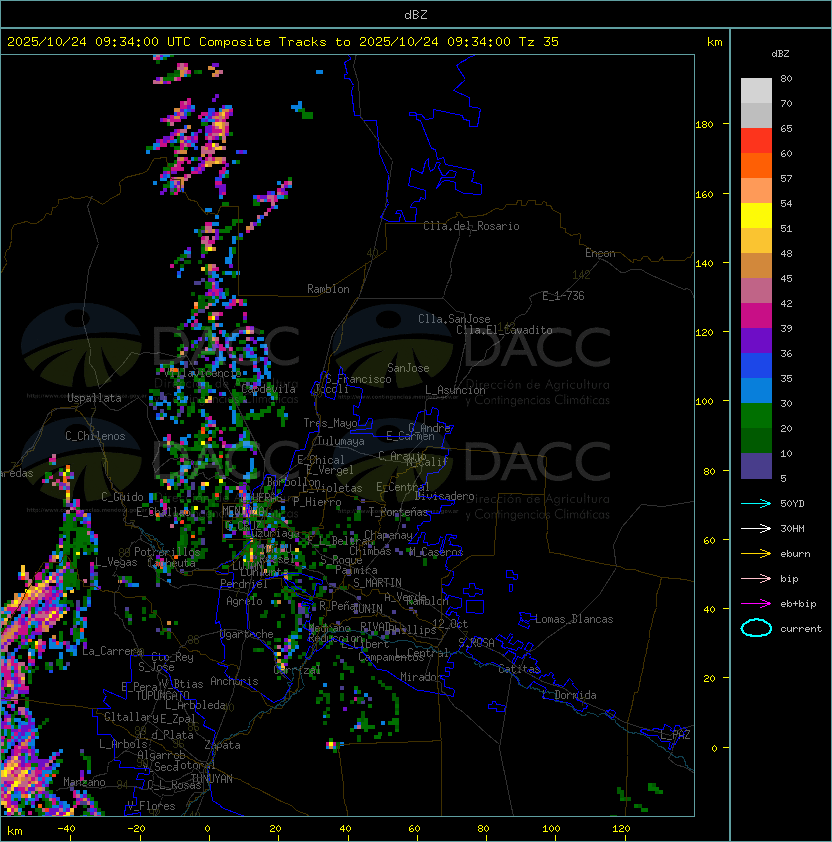
Task: Click the 'La_Carrera' map label
Action: click(113, 651)
